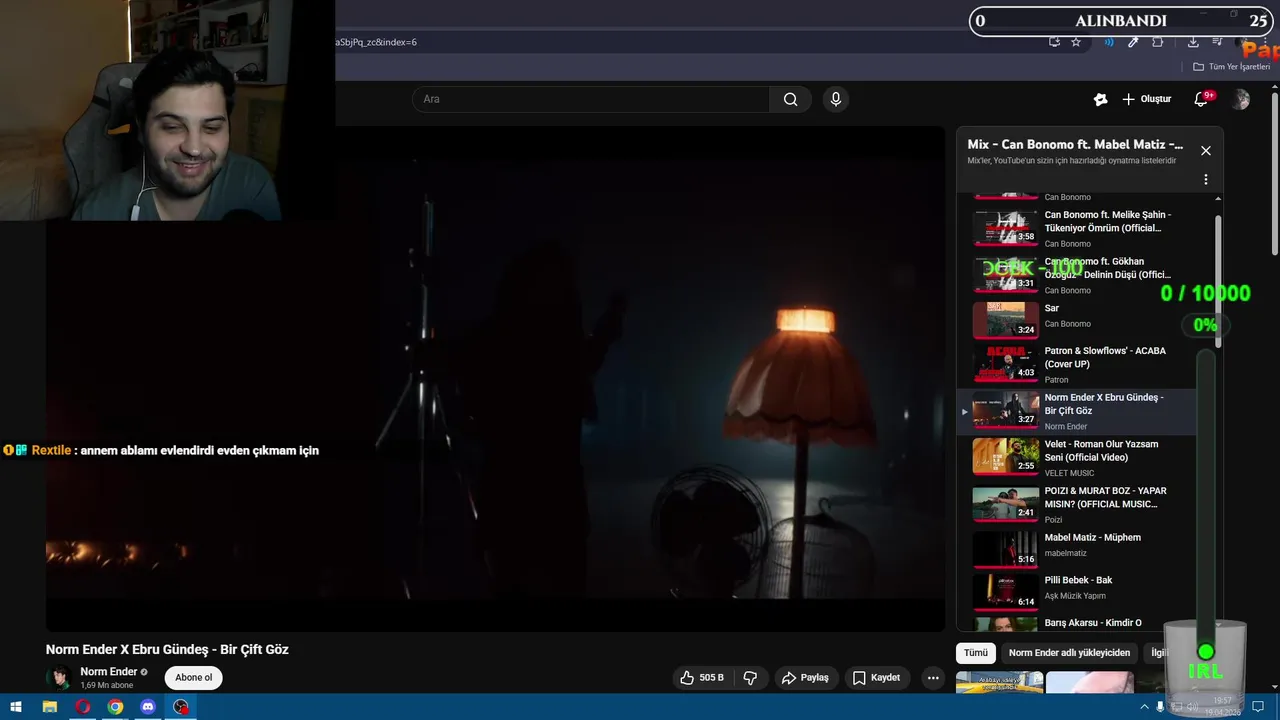Like the video showing 505 B
The height and width of the screenshot is (720, 1280).
(701, 678)
